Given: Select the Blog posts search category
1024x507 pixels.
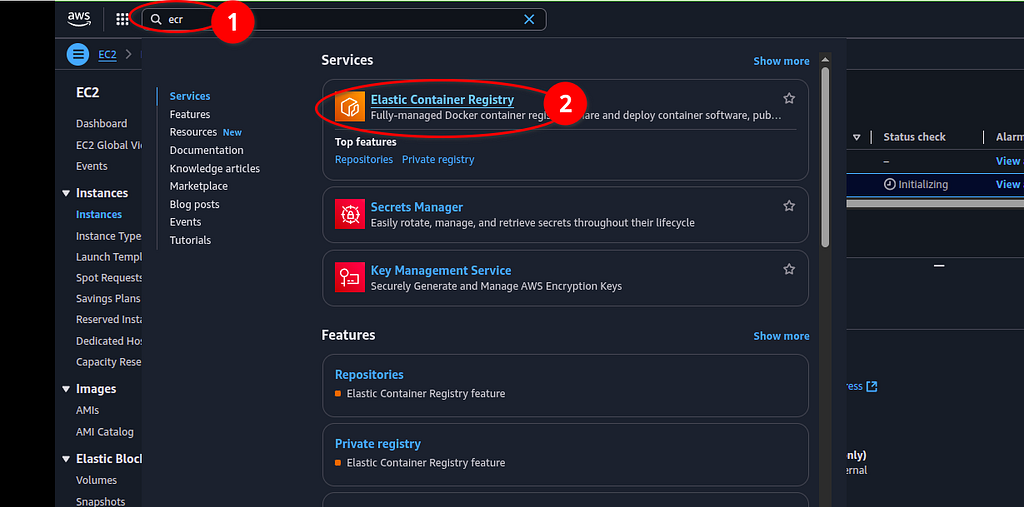Looking at the screenshot, I should click(195, 204).
